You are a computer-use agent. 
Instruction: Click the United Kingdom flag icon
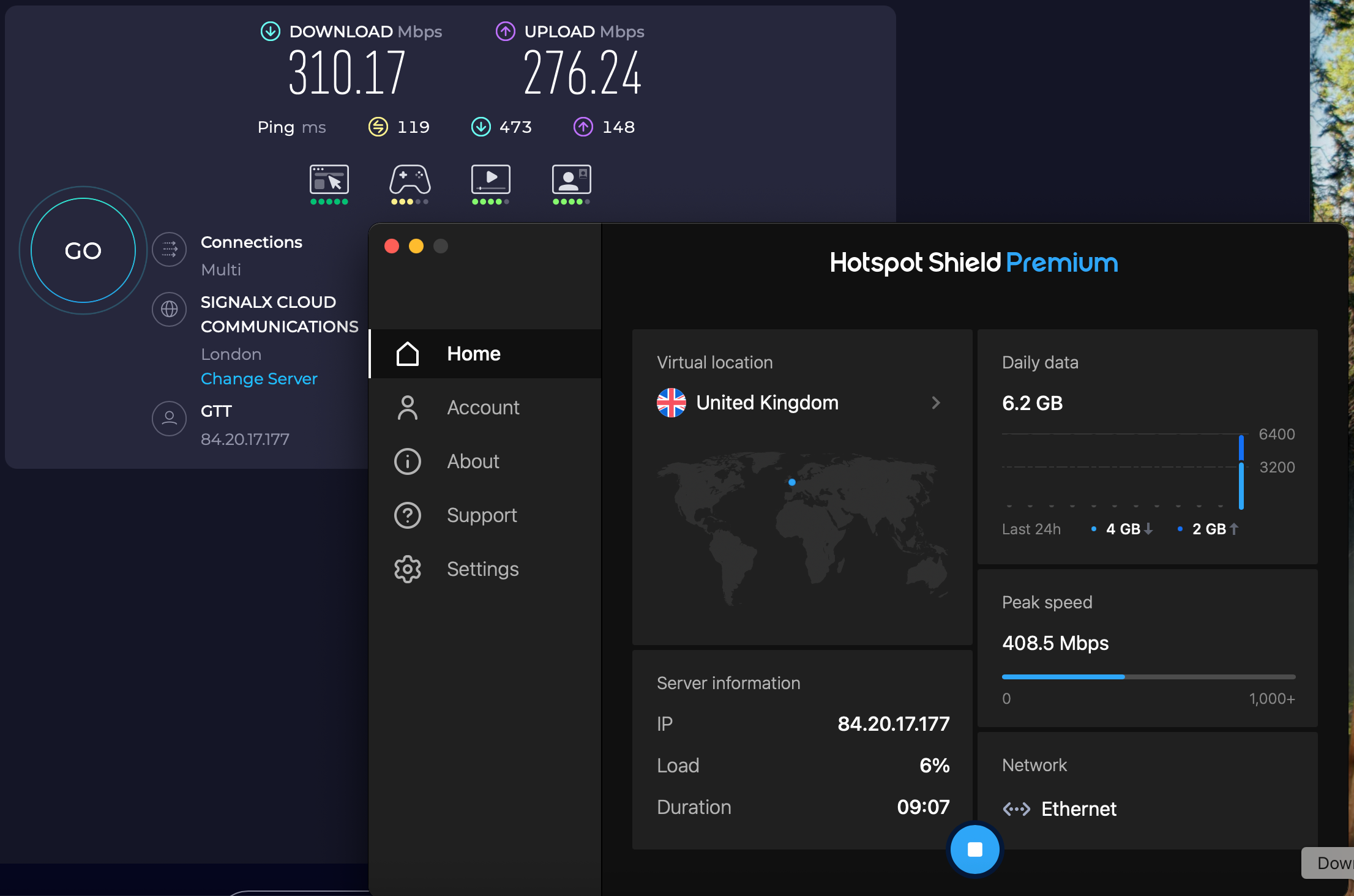coord(671,403)
